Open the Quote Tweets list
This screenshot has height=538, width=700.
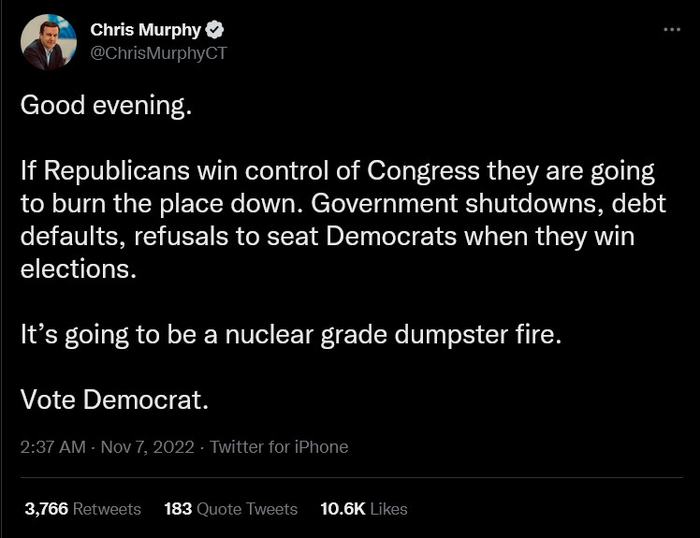tap(246, 509)
